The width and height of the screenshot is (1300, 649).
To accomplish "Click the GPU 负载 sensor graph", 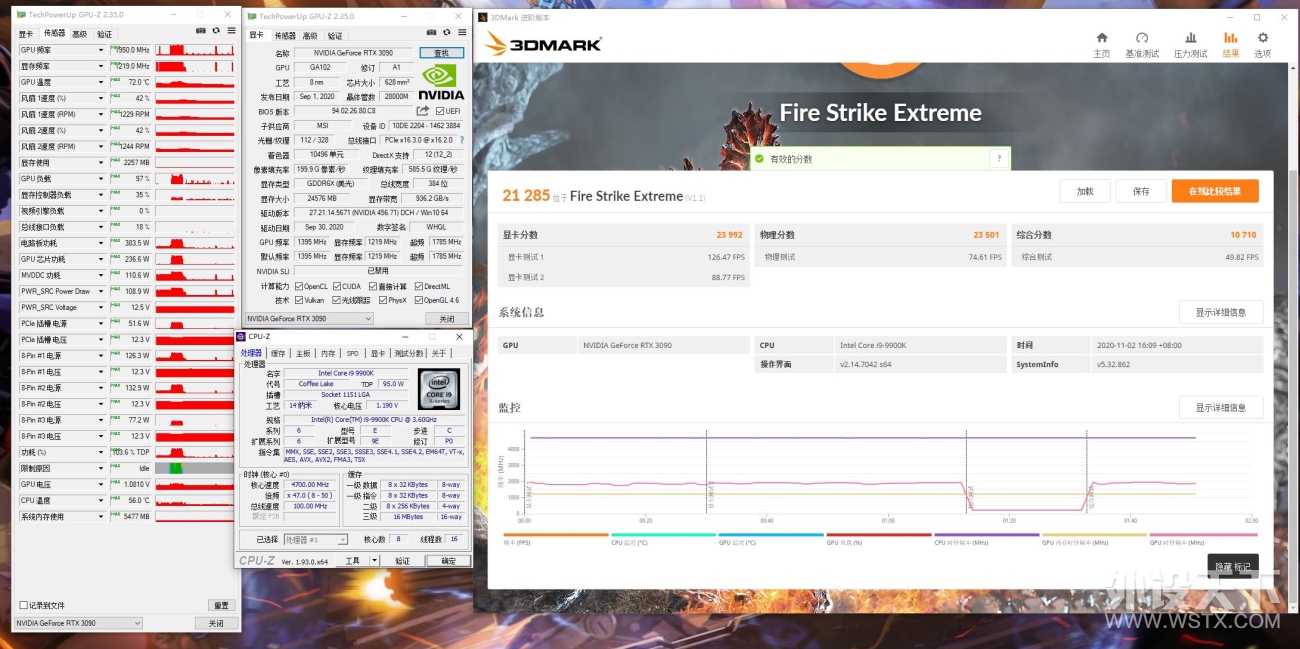I will (x=197, y=178).
